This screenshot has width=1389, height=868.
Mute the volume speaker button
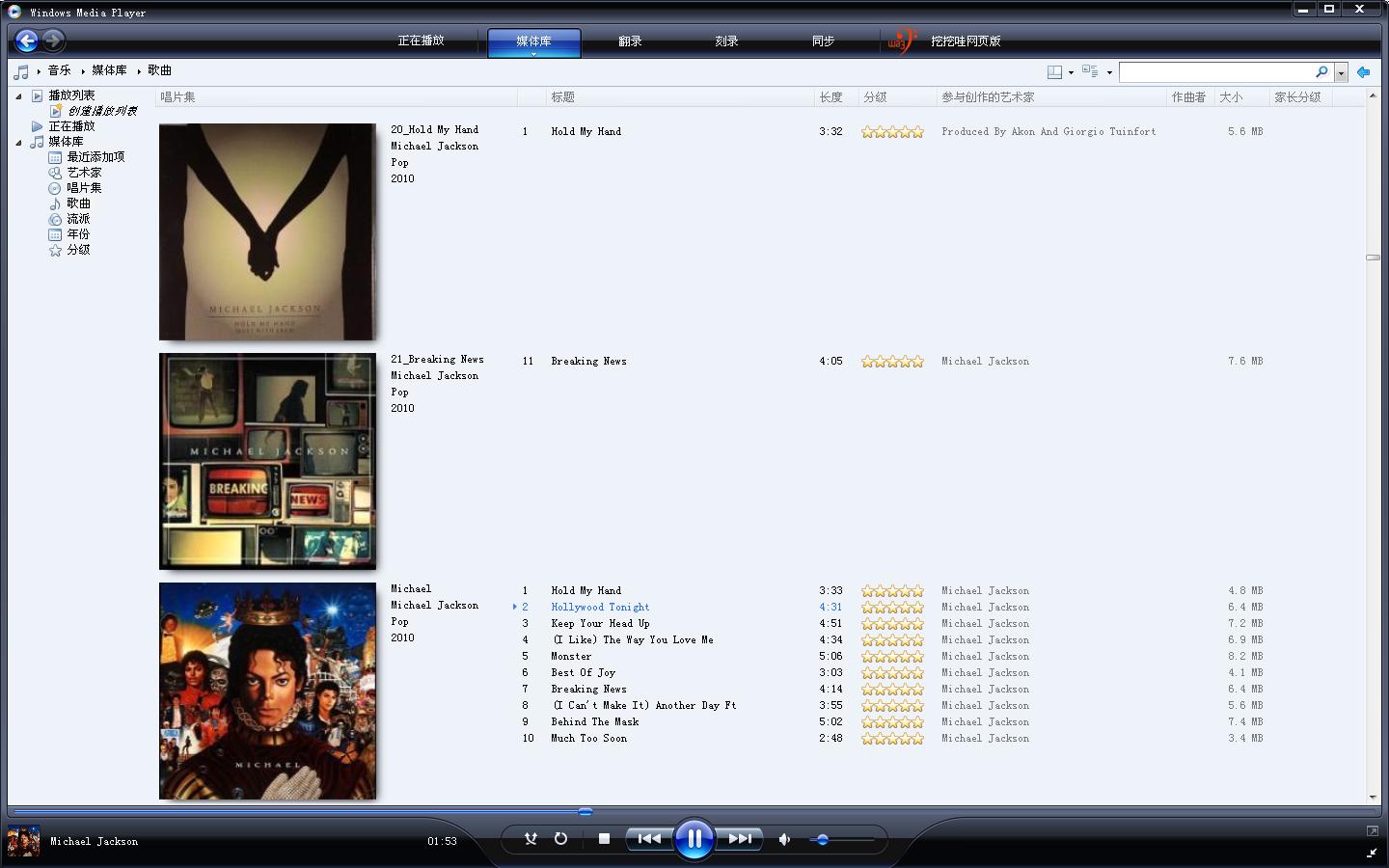point(784,839)
